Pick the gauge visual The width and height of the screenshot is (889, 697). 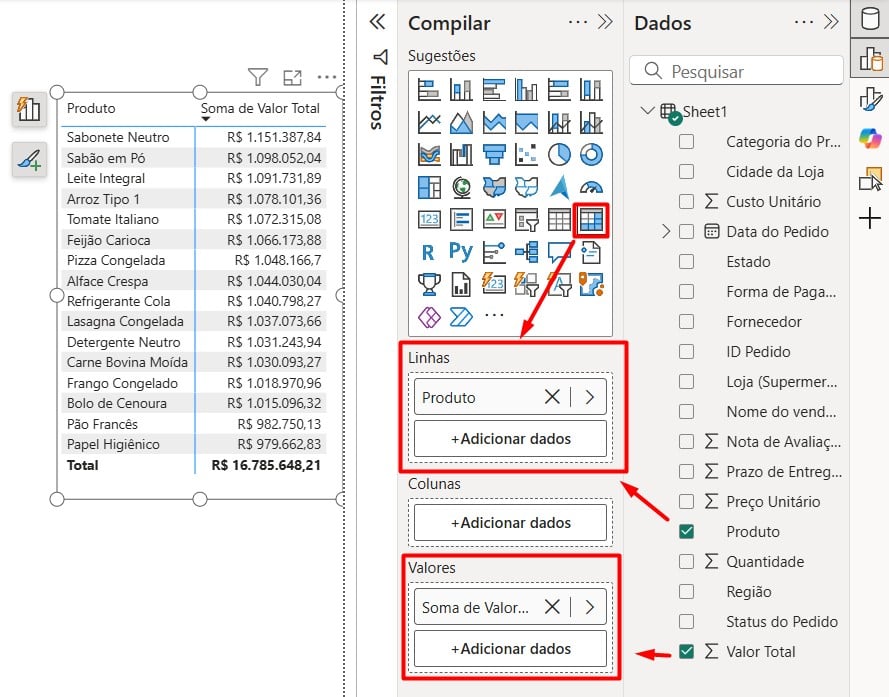pyautogui.click(x=591, y=187)
